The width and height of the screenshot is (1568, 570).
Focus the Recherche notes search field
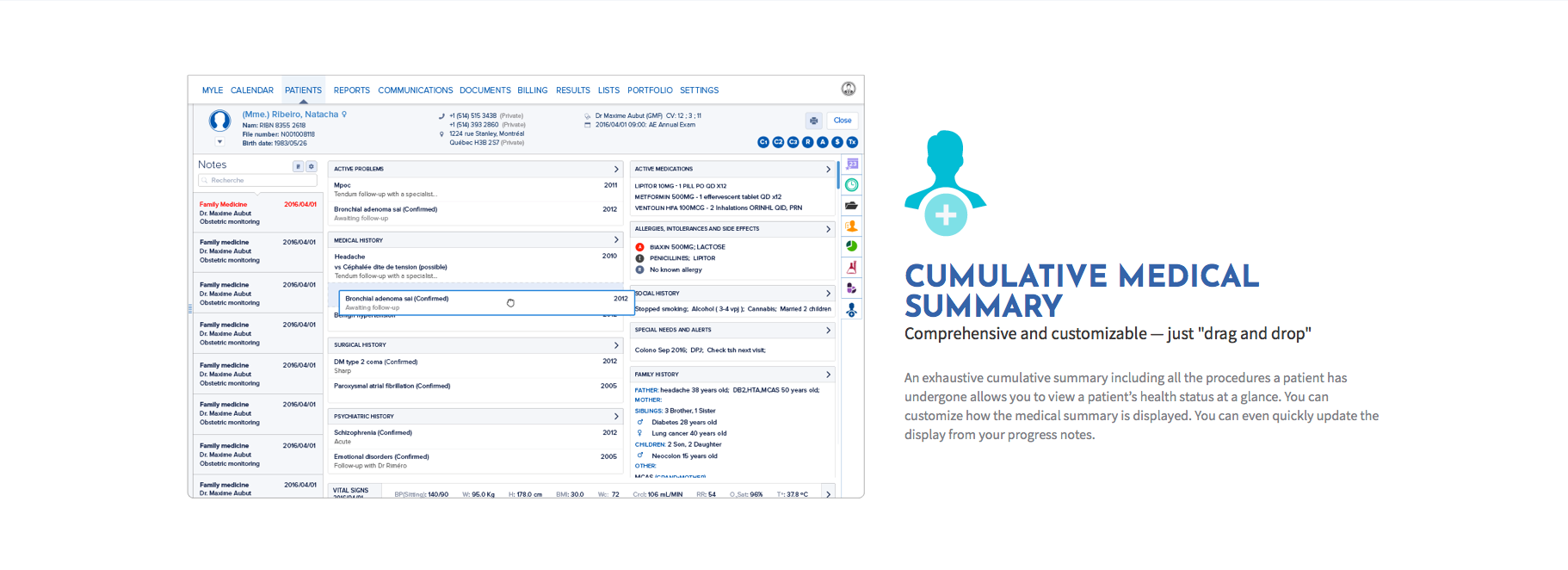coord(257,180)
